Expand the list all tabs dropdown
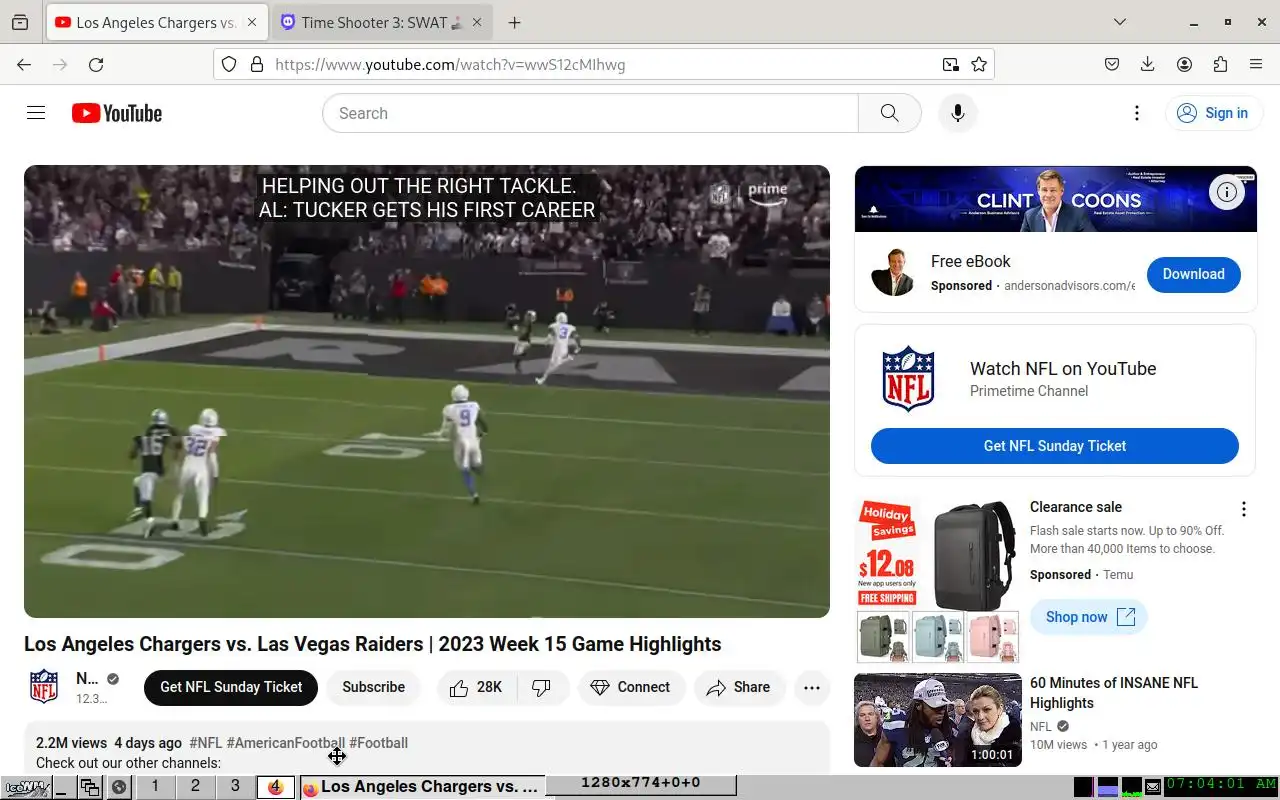 [1120, 22]
